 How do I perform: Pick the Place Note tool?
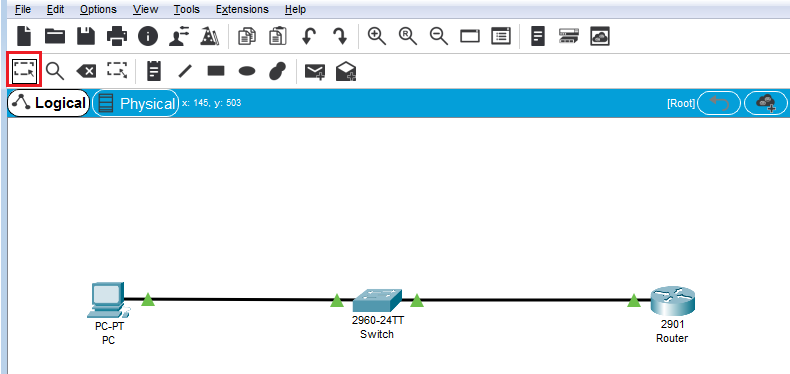click(x=154, y=71)
